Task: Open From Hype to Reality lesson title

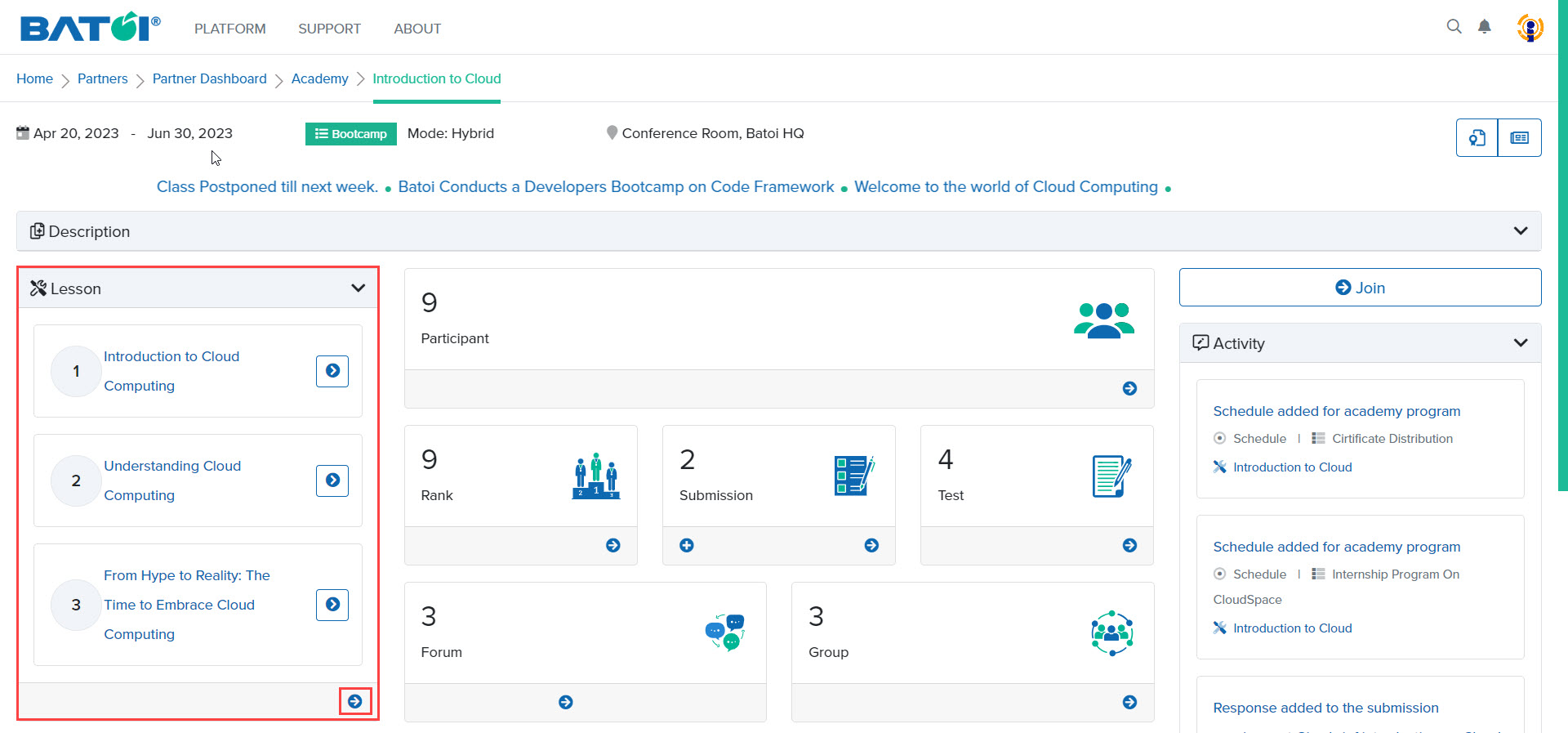Action: pos(187,605)
